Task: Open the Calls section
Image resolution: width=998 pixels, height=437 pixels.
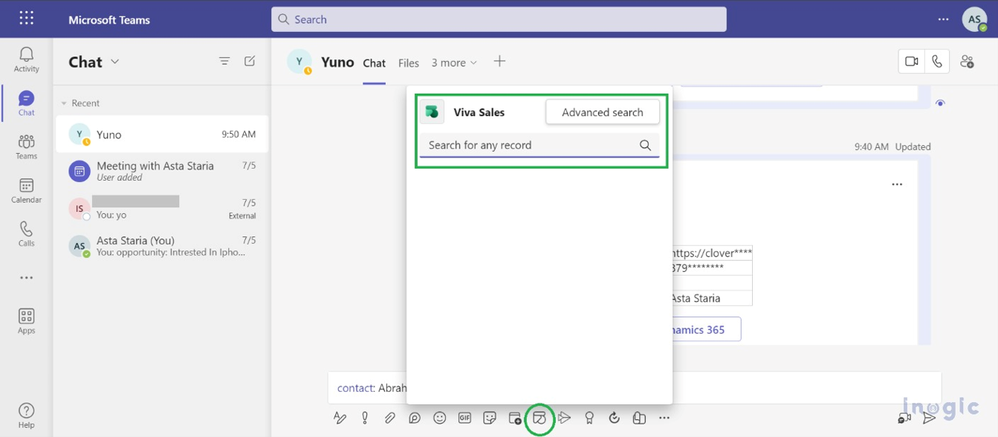Action: pos(26,234)
